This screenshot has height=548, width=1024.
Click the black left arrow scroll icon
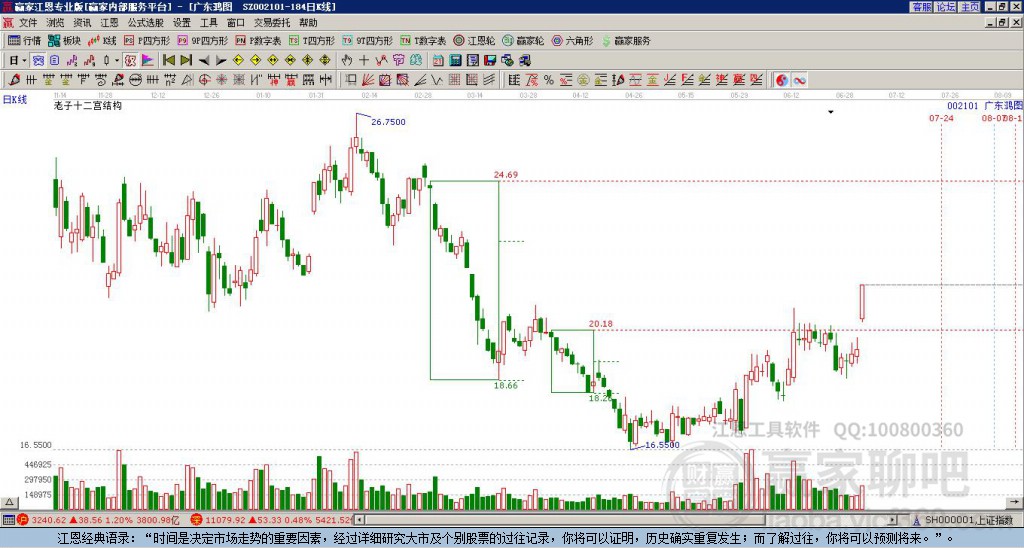[204, 61]
